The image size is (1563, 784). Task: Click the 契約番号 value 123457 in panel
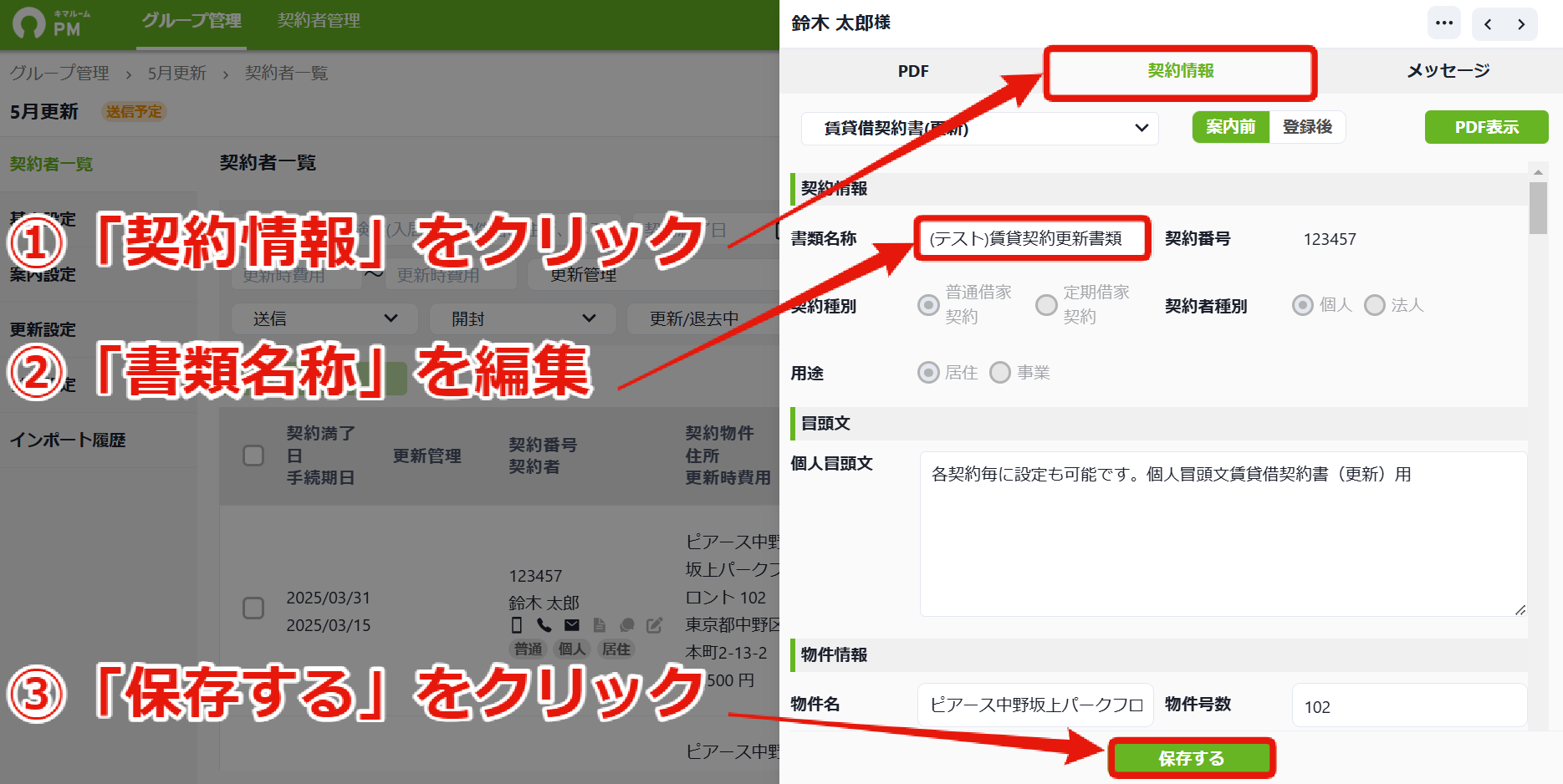coord(1330,239)
